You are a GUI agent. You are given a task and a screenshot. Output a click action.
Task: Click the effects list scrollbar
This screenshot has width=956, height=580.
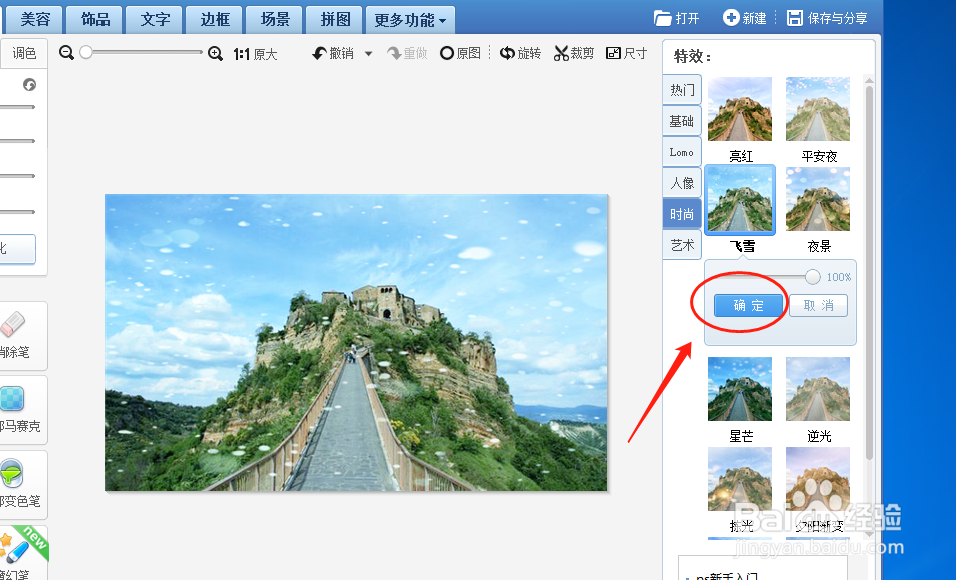pos(869,273)
